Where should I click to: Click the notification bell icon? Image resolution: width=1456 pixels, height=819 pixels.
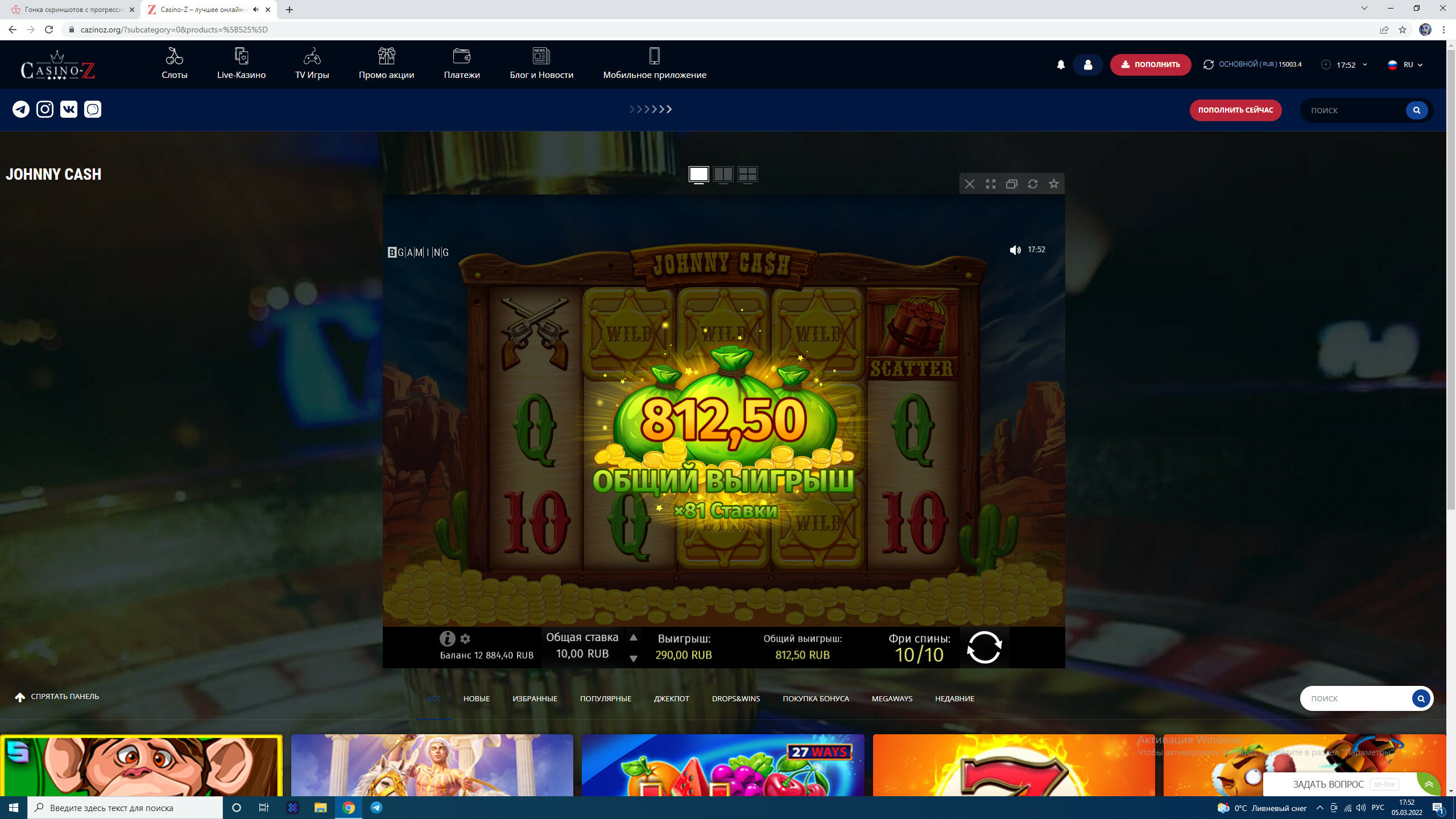1061,65
